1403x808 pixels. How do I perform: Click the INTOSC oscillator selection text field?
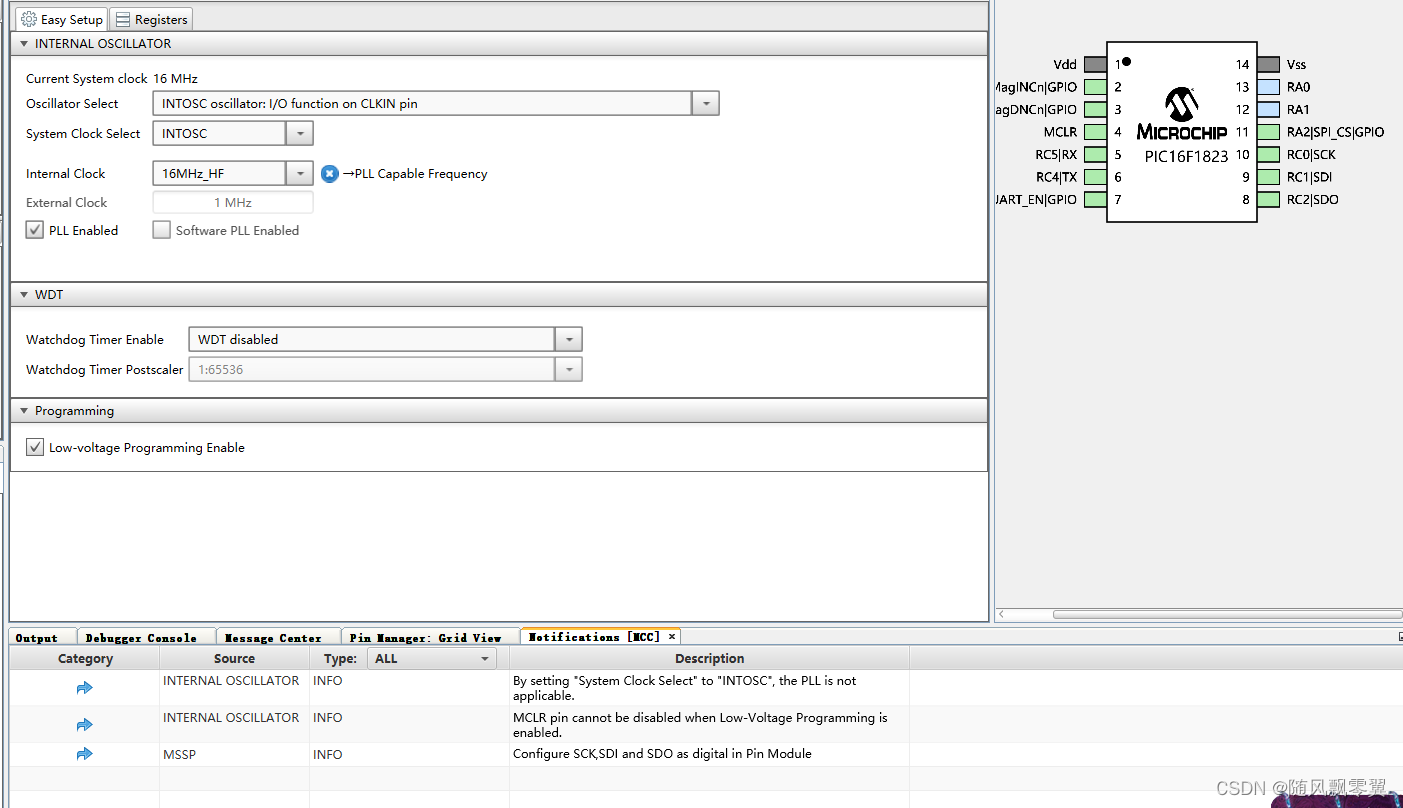pyautogui.click(x=421, y=104)
